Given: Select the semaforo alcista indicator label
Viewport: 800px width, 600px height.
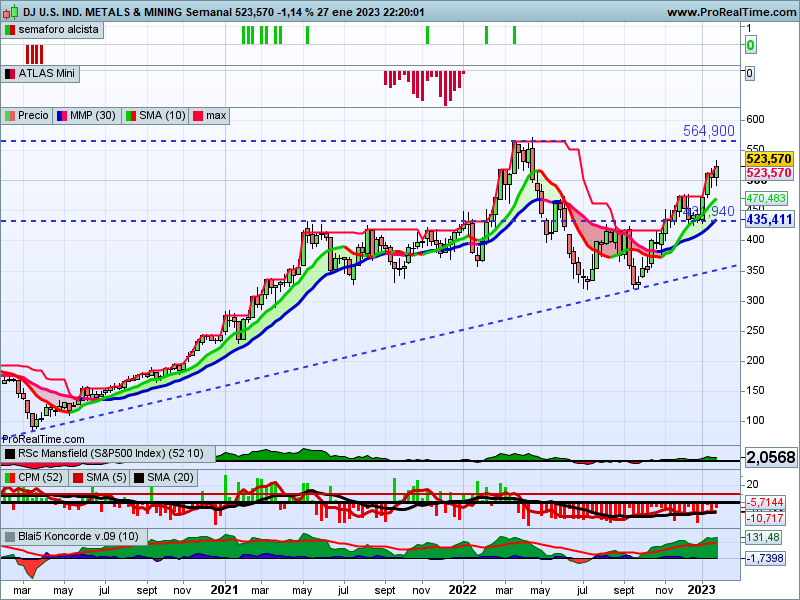Looking at the screenshot, I should 58,30.
